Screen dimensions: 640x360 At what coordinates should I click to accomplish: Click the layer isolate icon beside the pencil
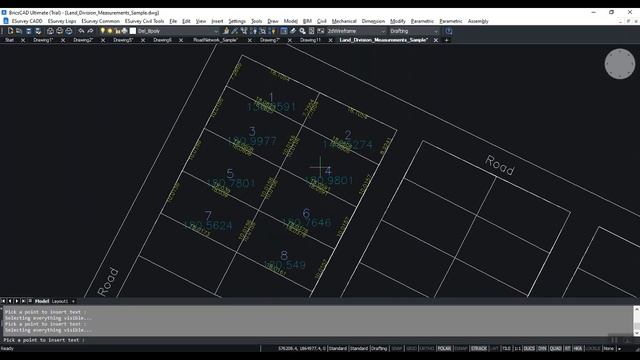coord(244,31)
